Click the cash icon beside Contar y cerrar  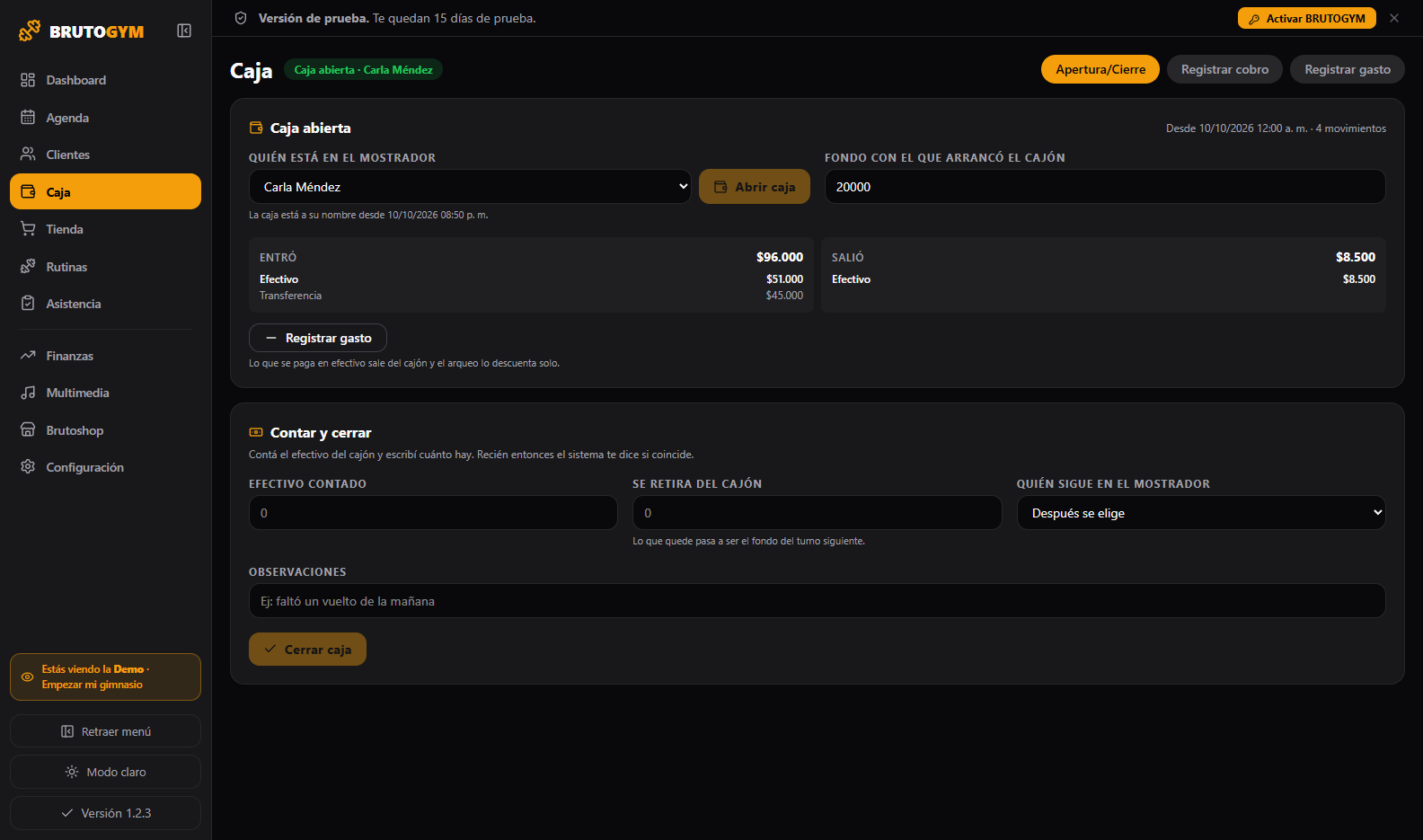[x=256, y=432]
